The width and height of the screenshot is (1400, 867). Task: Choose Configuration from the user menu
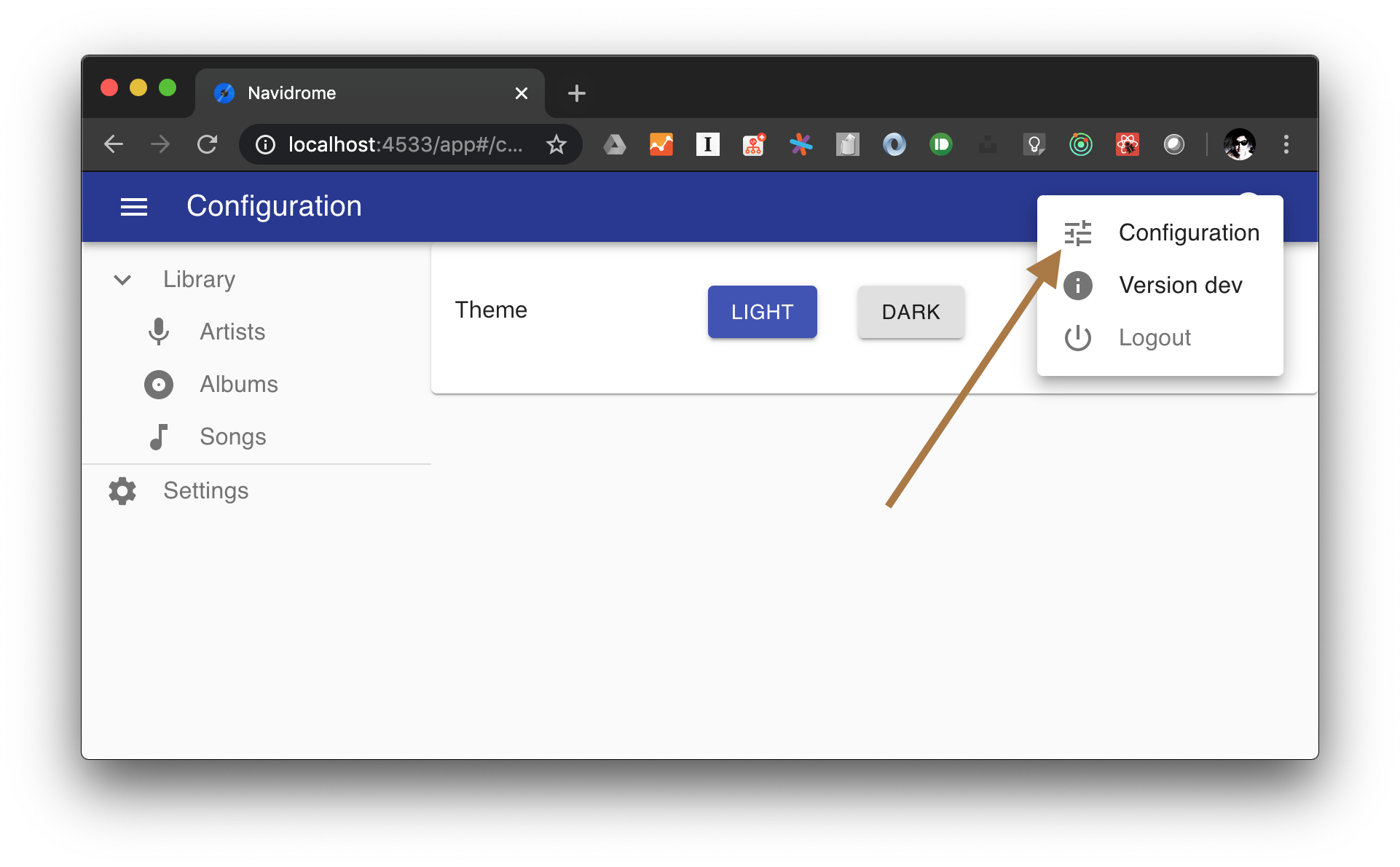point(1160,233)
